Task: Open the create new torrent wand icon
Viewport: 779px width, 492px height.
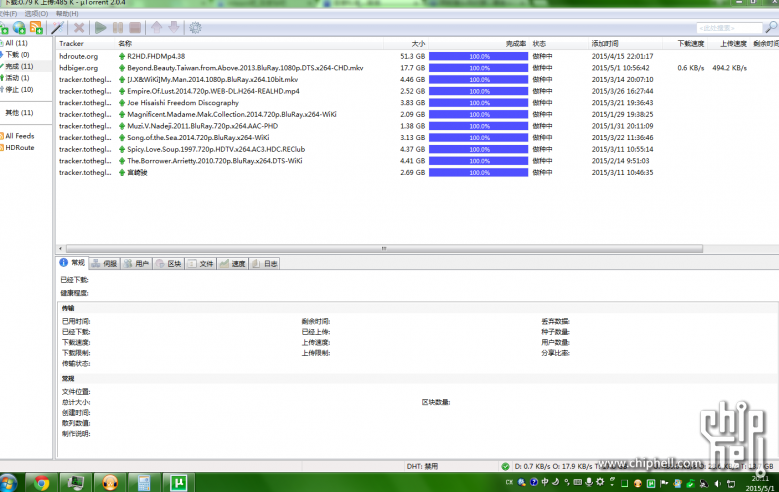Action: click(x=58, y=28)
